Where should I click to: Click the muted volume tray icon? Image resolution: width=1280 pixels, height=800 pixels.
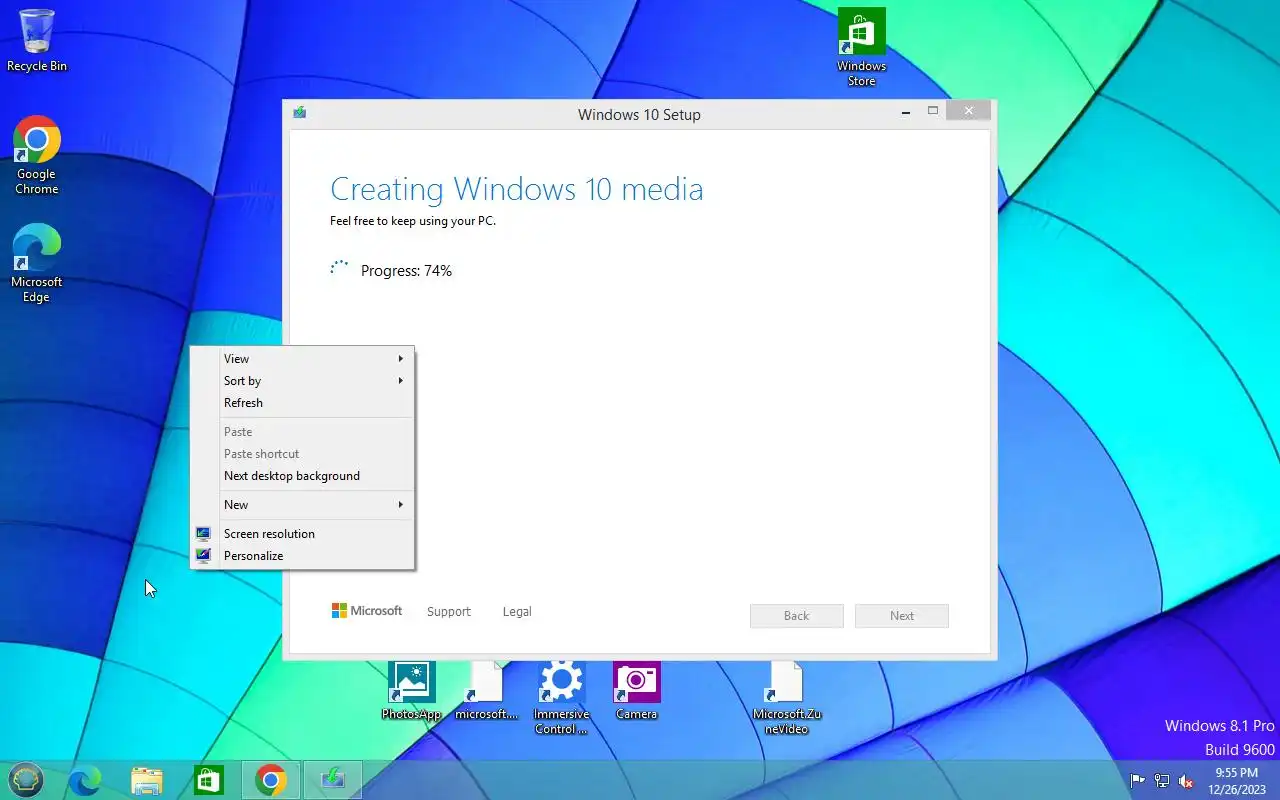[x=1186, y=781]
